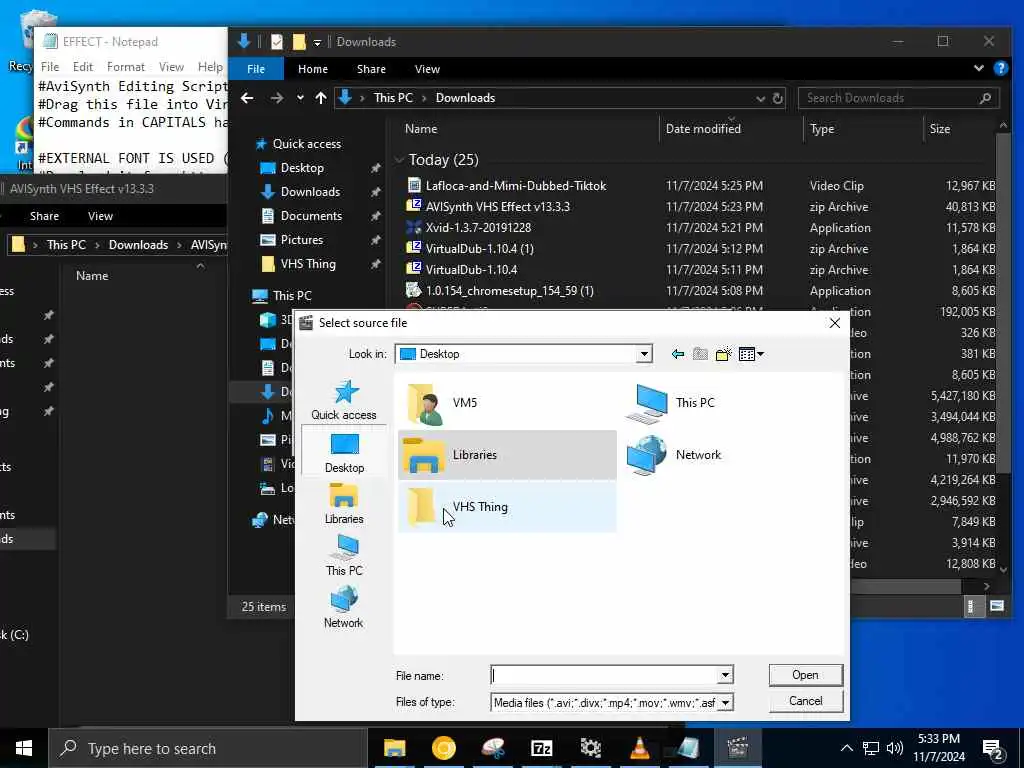Select Libraries item in file list

pyautogui.click(x=507, y=455)
